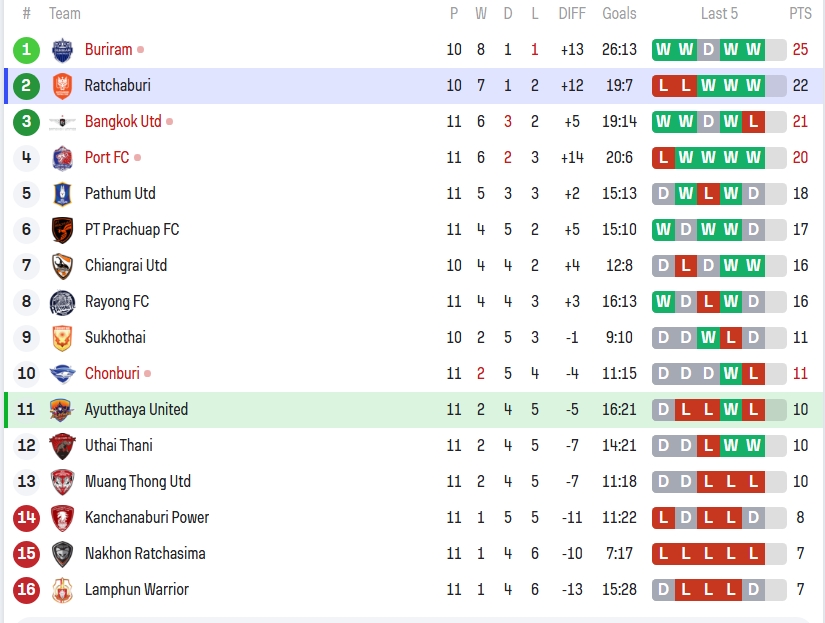Click the Team column header

click(65, 14)
